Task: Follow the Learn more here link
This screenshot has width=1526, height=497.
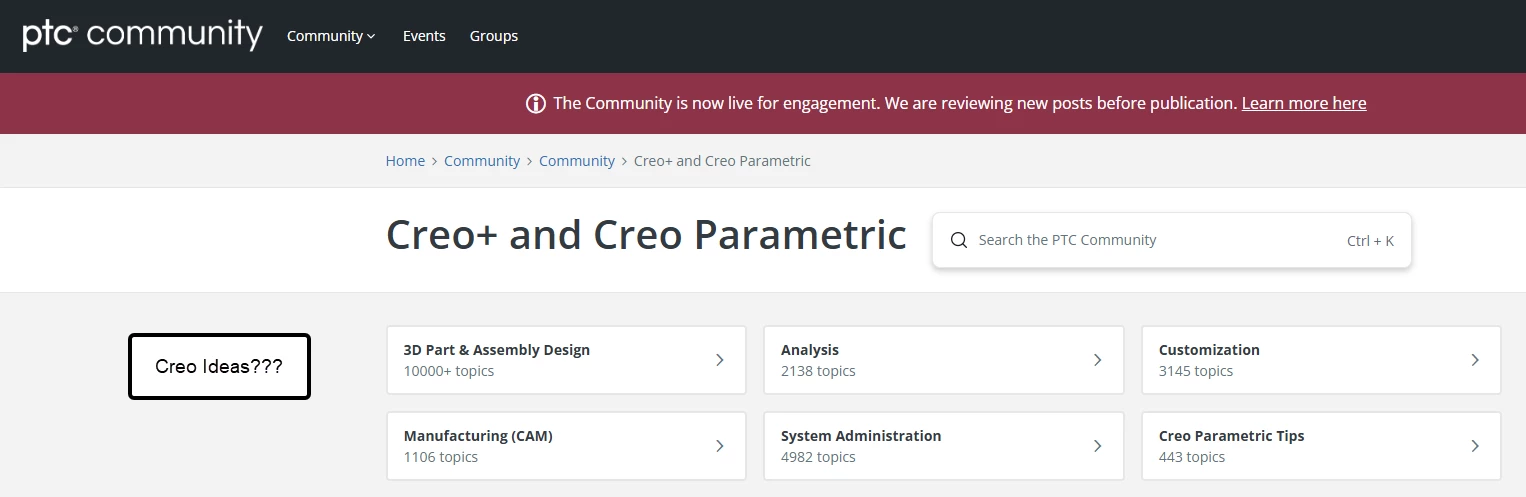Action: [1304, 103]
